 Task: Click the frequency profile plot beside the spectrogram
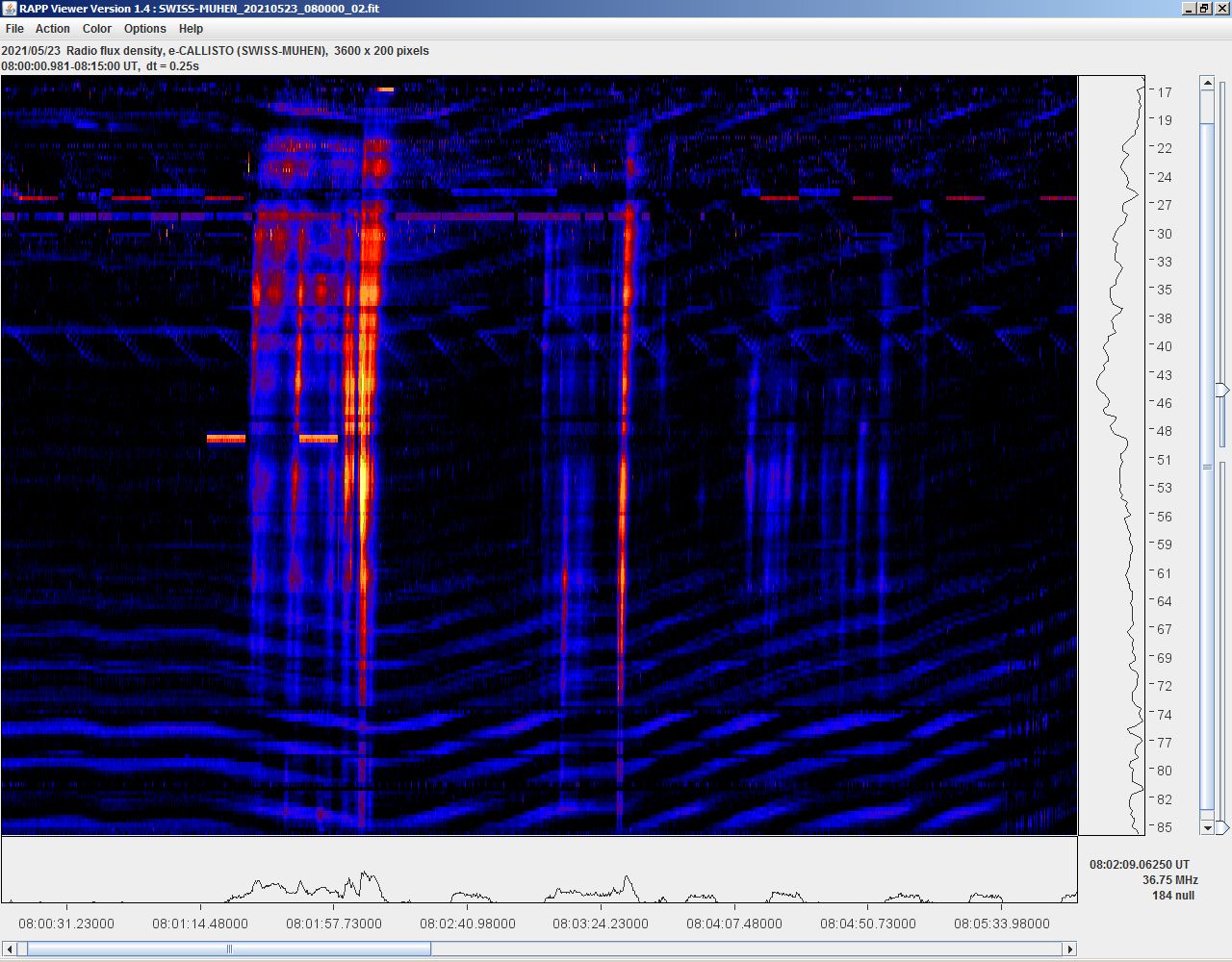[x=1112, y=455]
